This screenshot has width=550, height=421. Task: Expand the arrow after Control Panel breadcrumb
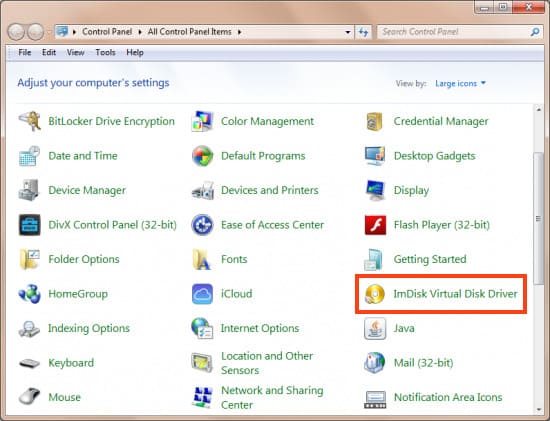click(140, 32)
